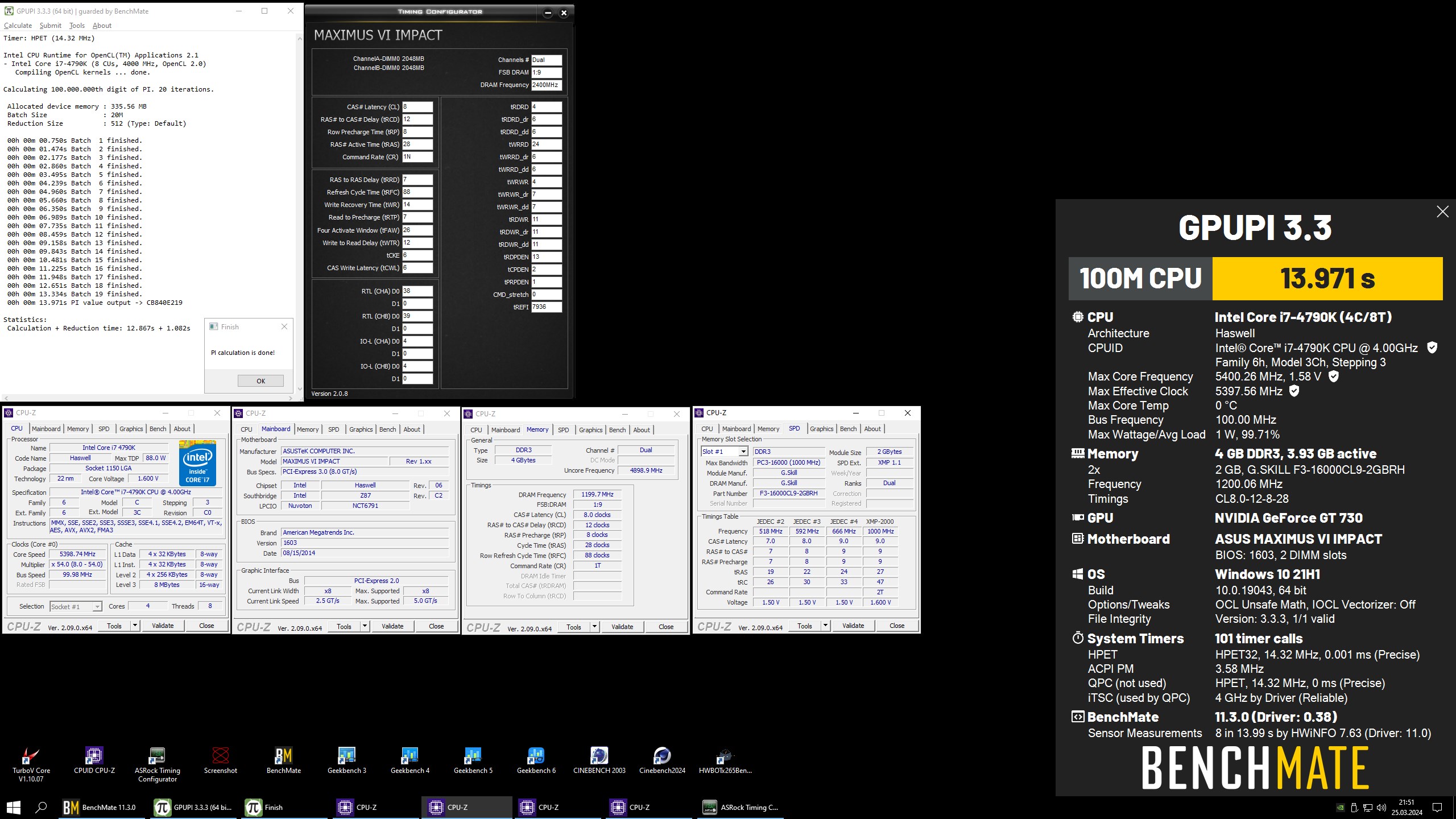Click the shield icon beside CPUID name
This screenshot has height=819, width=1456.
coord(1432,348)
